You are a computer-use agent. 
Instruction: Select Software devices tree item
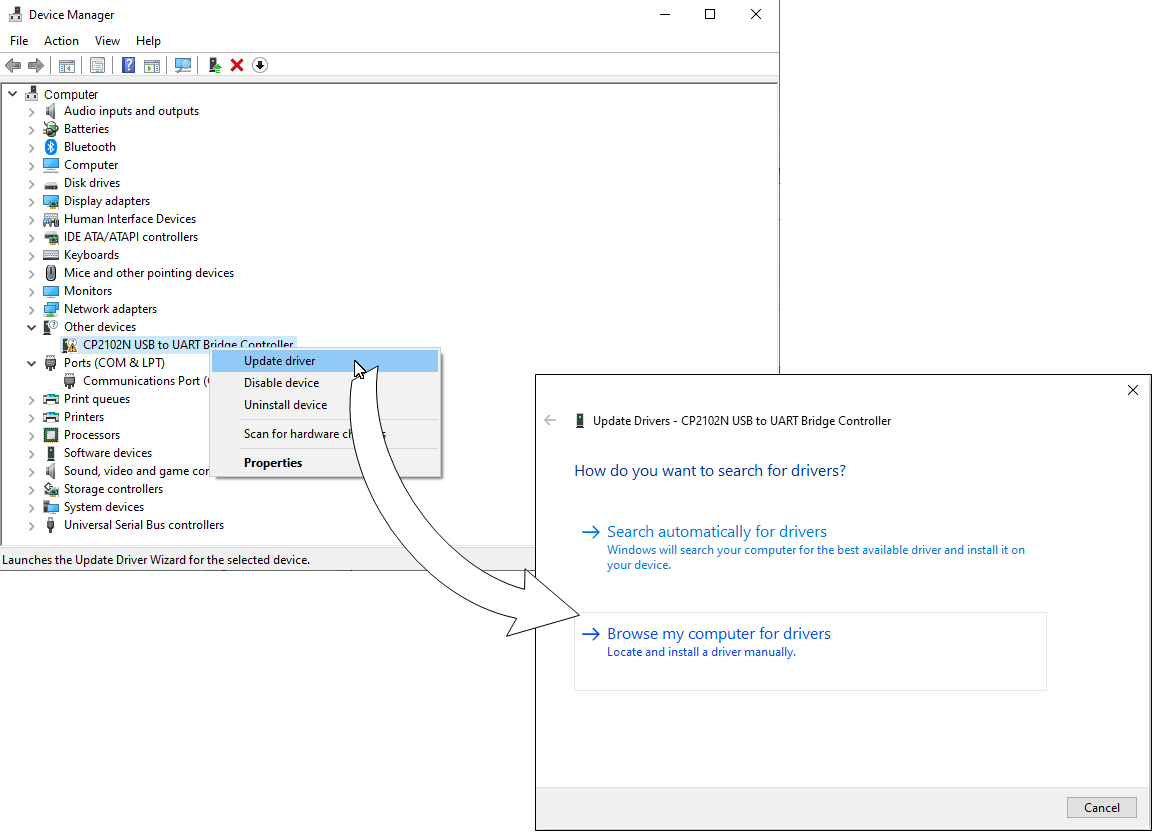pyautogui.click(x=107, y=453)
